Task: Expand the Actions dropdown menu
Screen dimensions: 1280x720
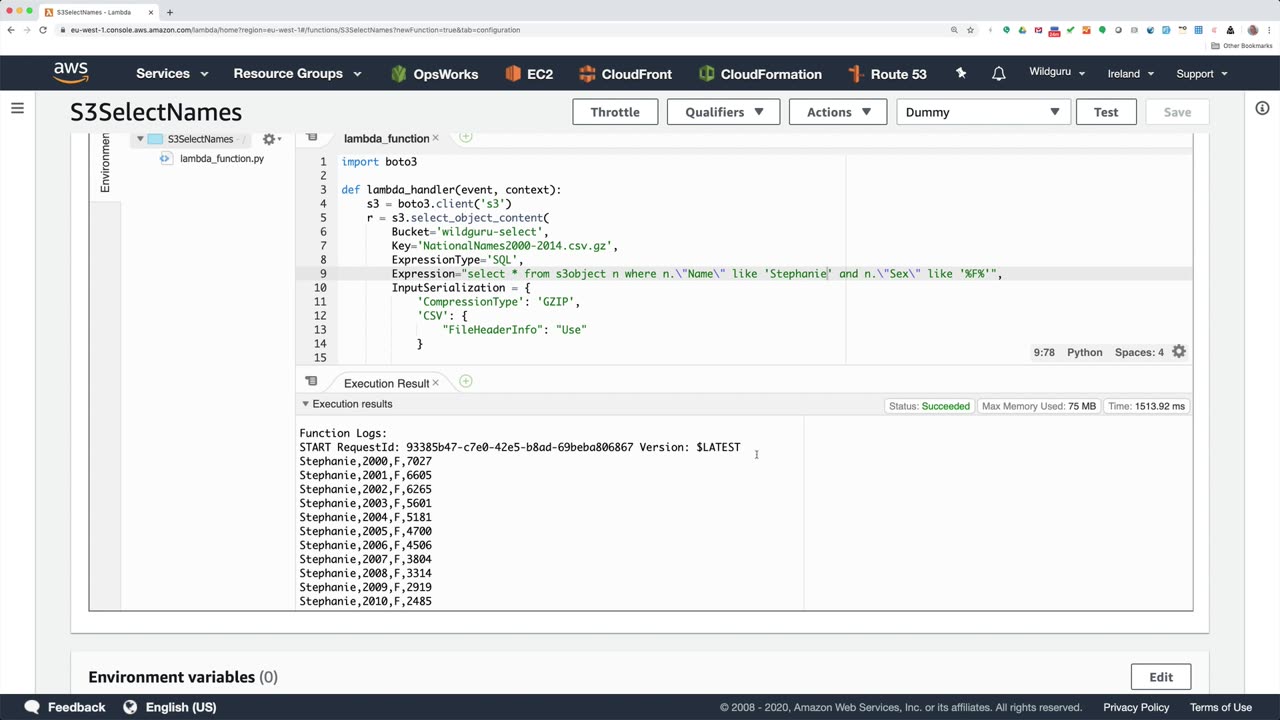Action: (x=838, y=112)
